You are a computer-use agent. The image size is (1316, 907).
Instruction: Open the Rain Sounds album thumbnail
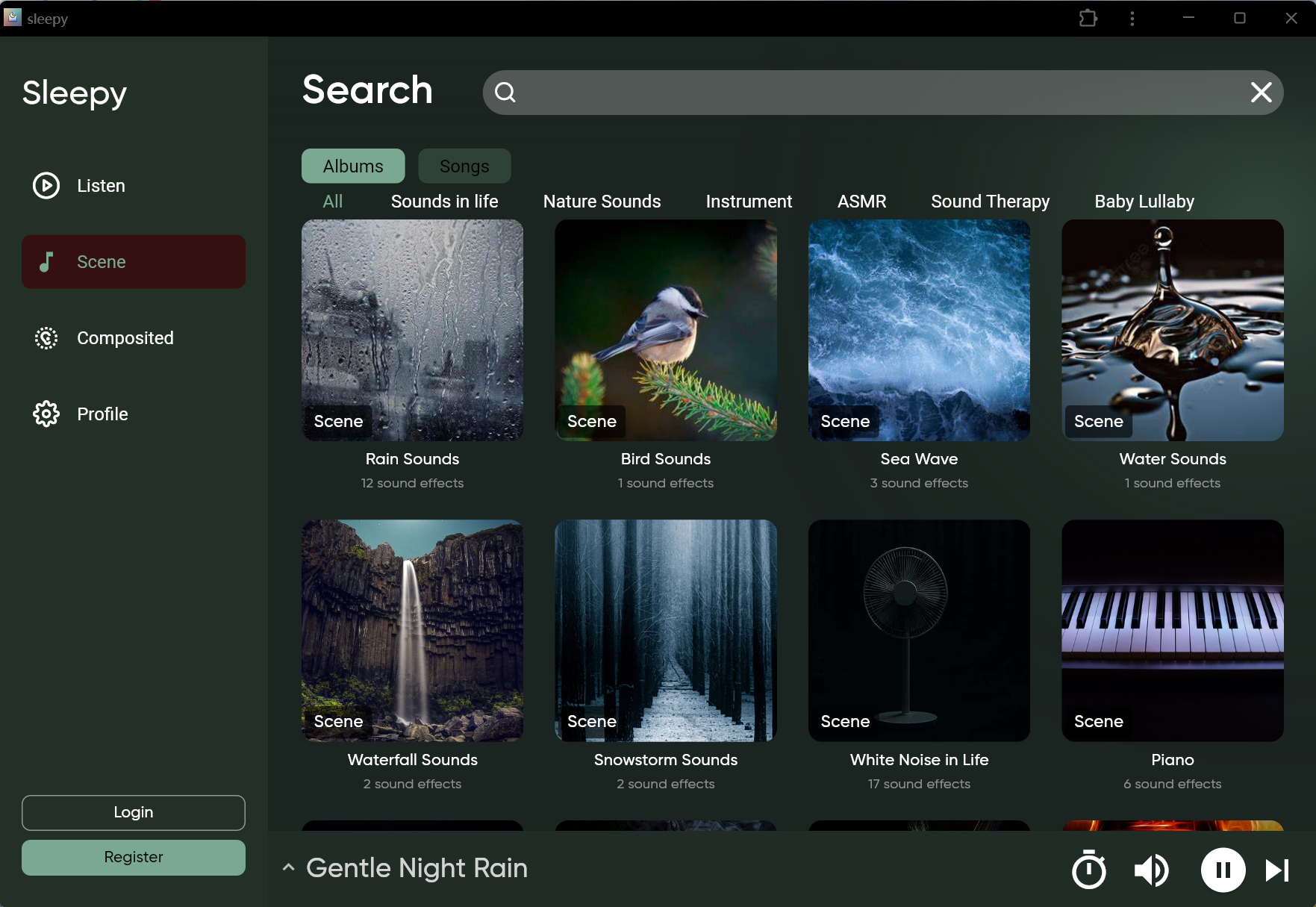pos(412,330)
